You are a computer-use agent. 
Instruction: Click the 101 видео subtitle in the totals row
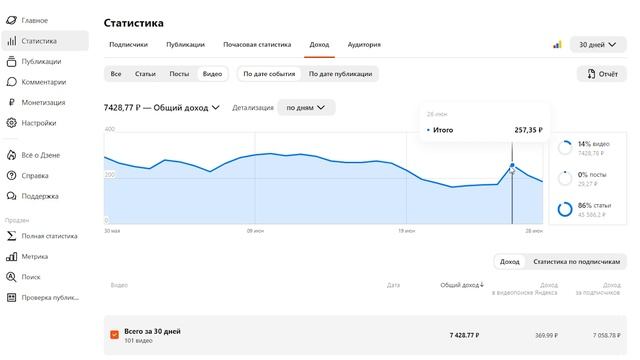tap(138, 341)
